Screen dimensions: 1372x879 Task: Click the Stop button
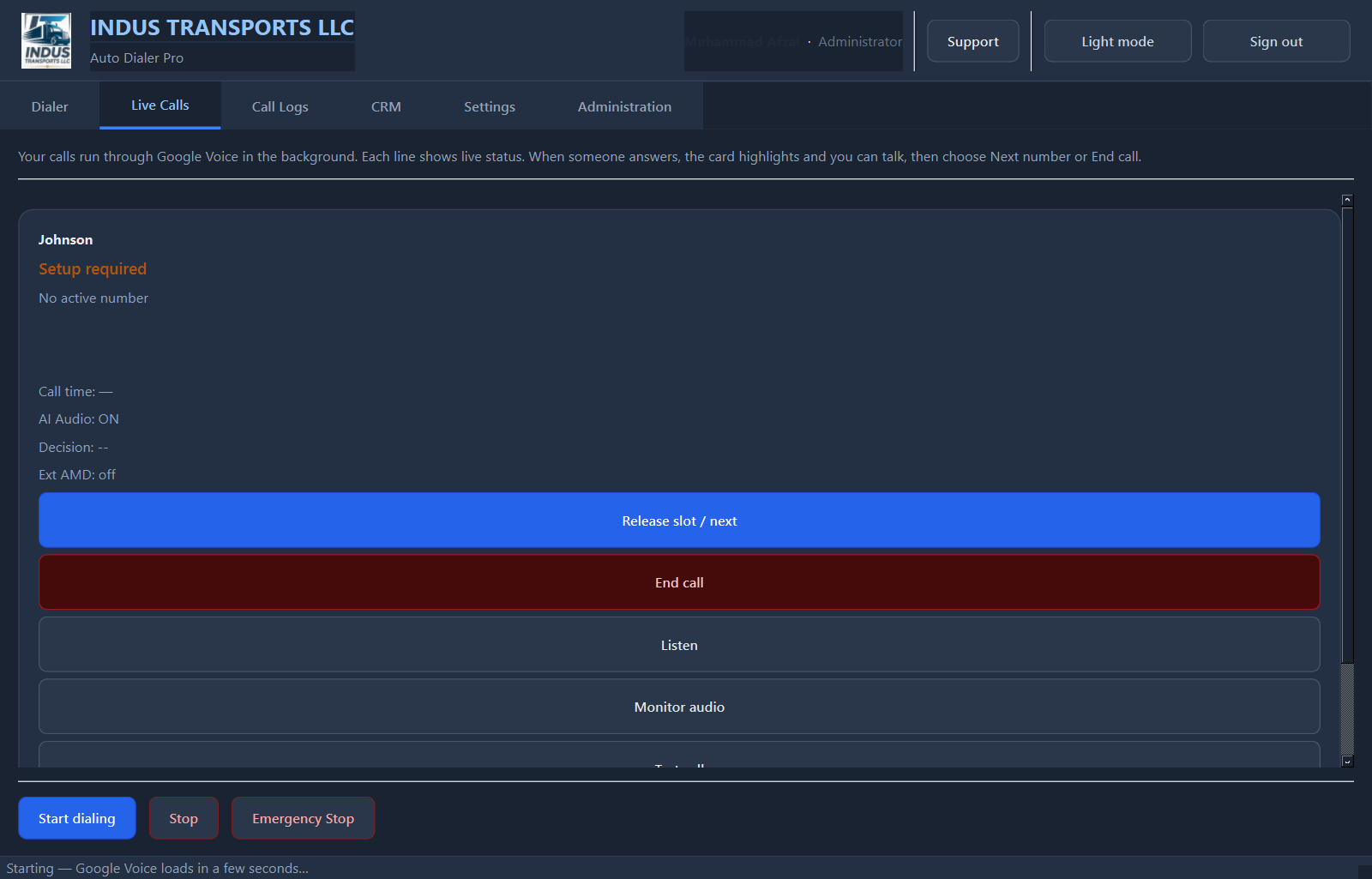click(184, 818)
